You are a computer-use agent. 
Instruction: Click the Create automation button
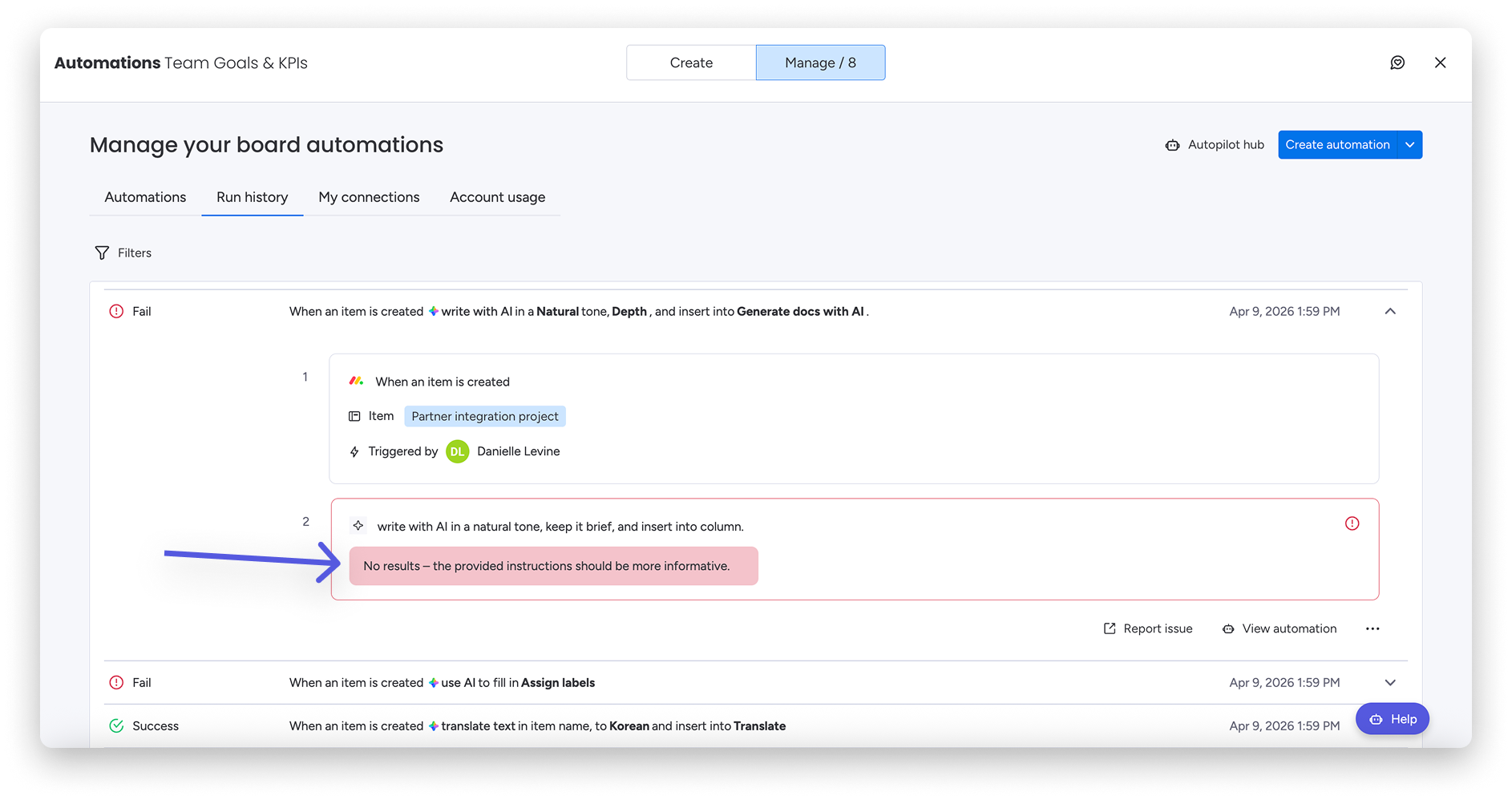[1337, 145]
